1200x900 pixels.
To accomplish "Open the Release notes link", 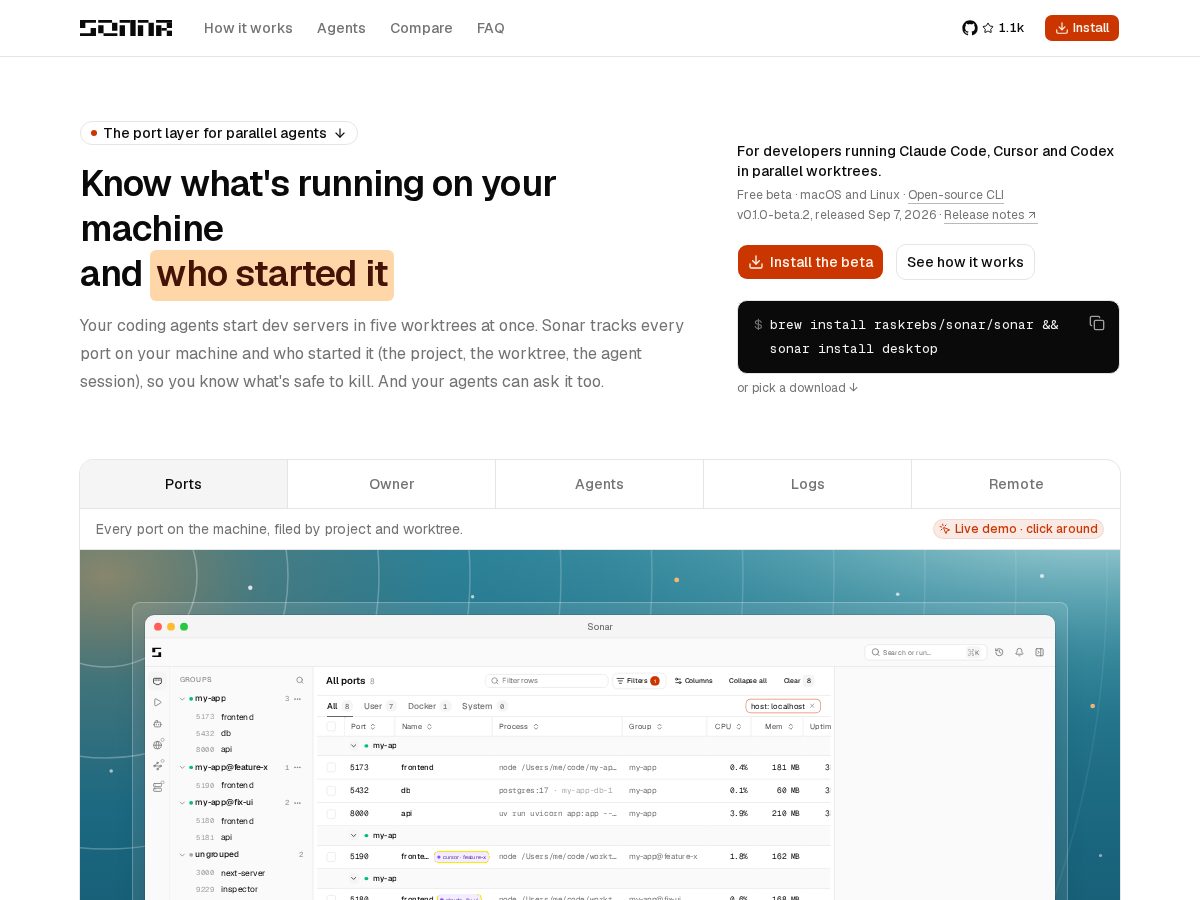I will click(x=990, y=215).
